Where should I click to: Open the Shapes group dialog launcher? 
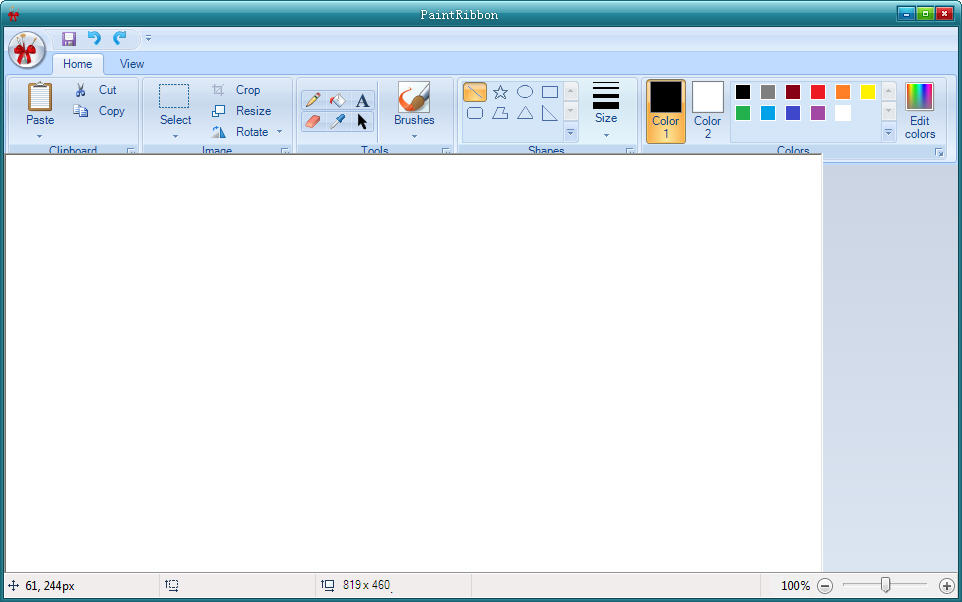pyautogui.click(x=630, y=151)
